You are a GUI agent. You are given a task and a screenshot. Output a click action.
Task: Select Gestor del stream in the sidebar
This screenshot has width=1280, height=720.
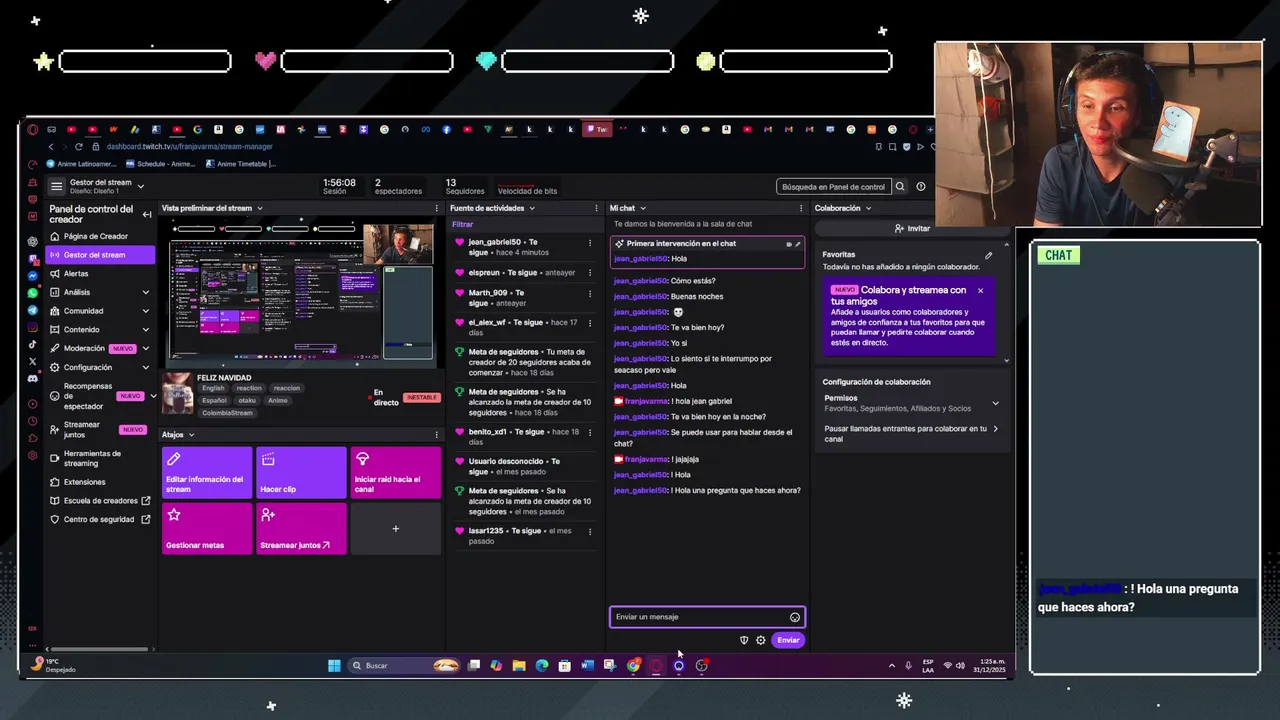[100, 255]
